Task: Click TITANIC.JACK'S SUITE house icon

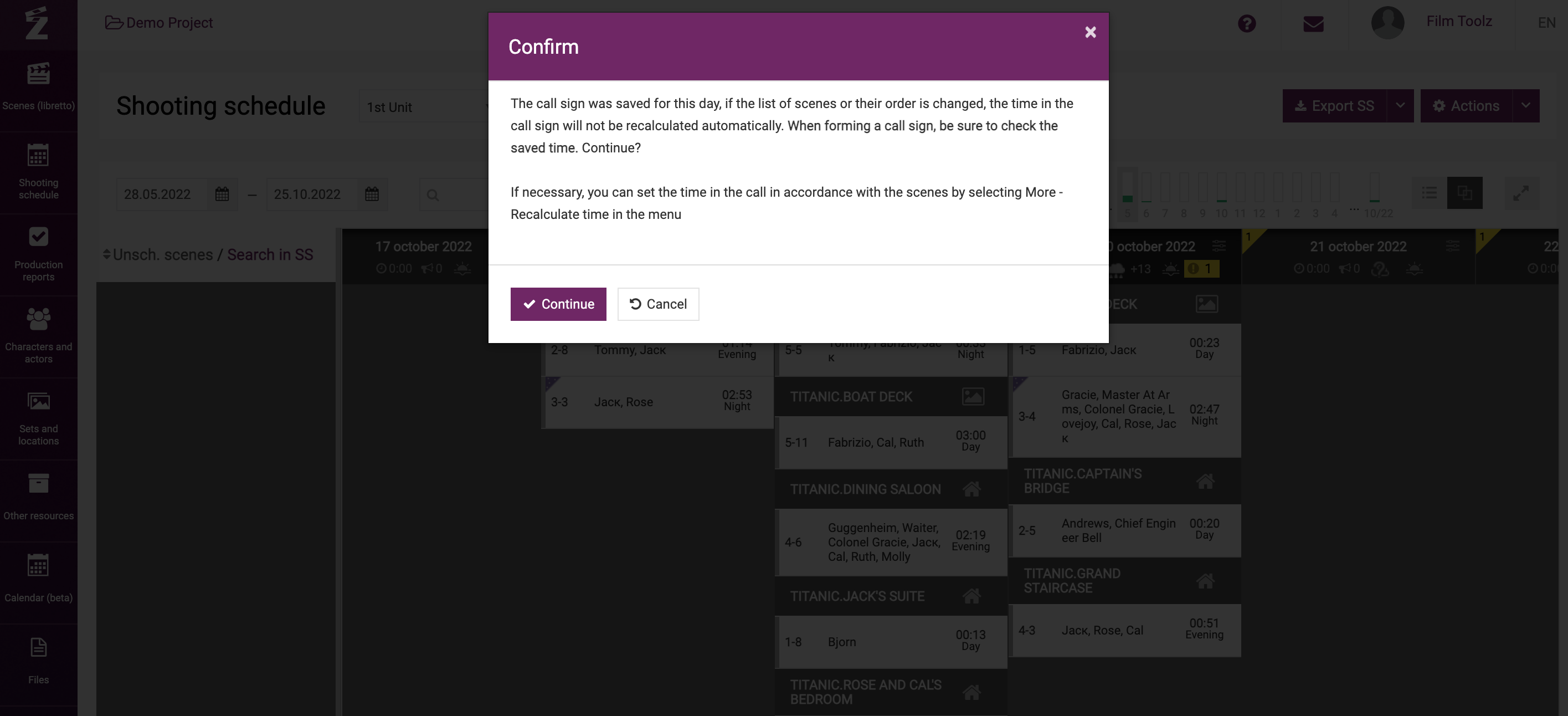Action: pyautogui.click(x=971, y=596)
